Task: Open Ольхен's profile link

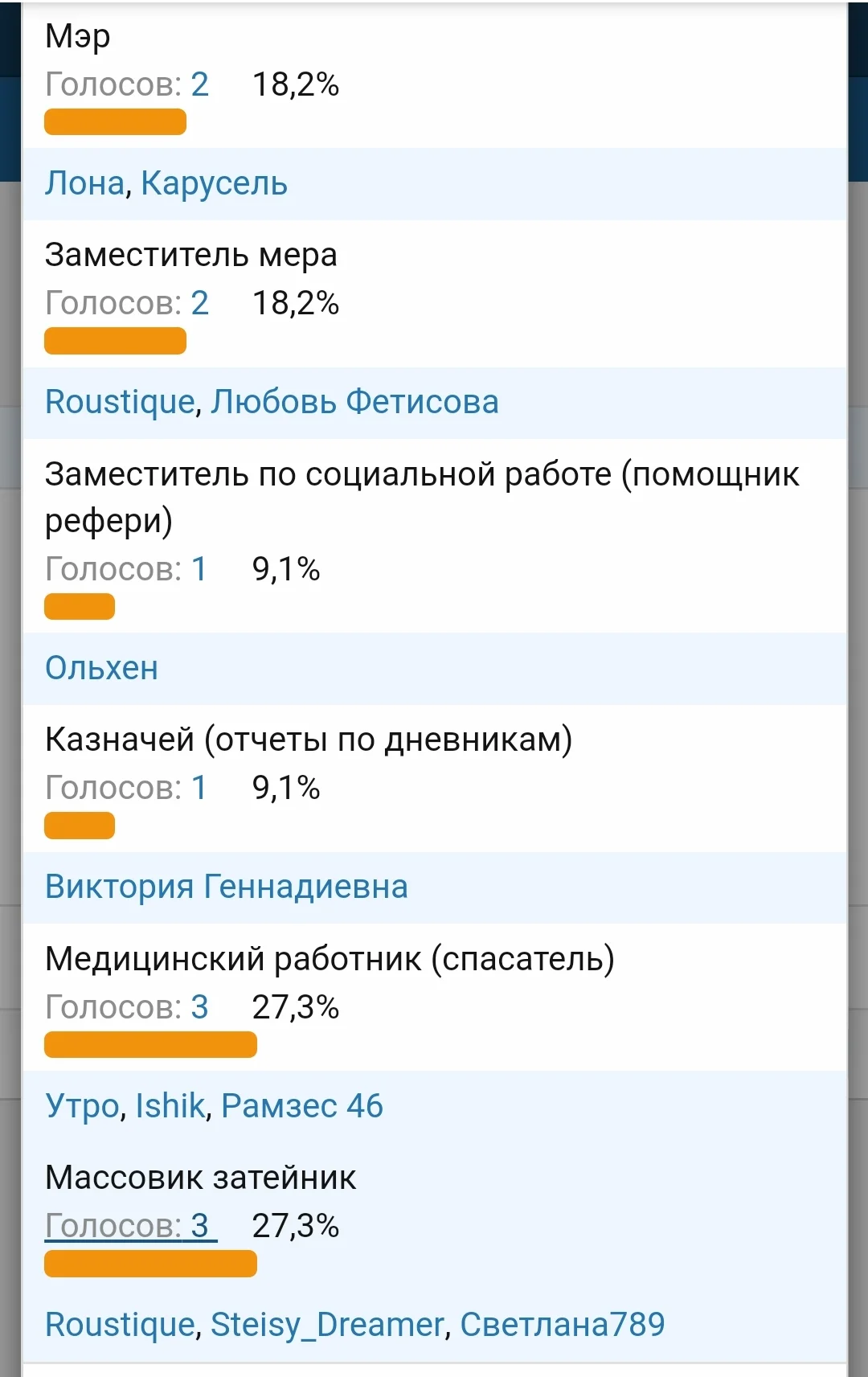Action: click(x=101, y=668)
